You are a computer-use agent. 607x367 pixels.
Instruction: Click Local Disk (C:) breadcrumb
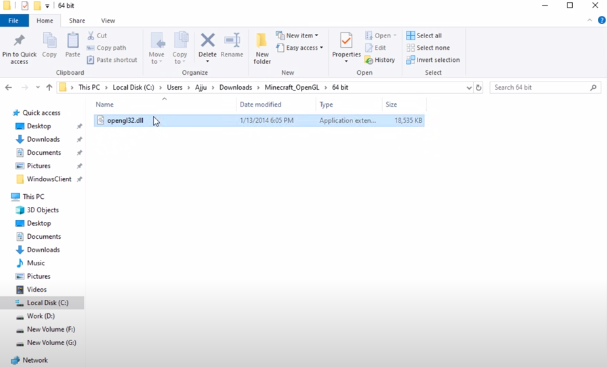pos(133,87)
